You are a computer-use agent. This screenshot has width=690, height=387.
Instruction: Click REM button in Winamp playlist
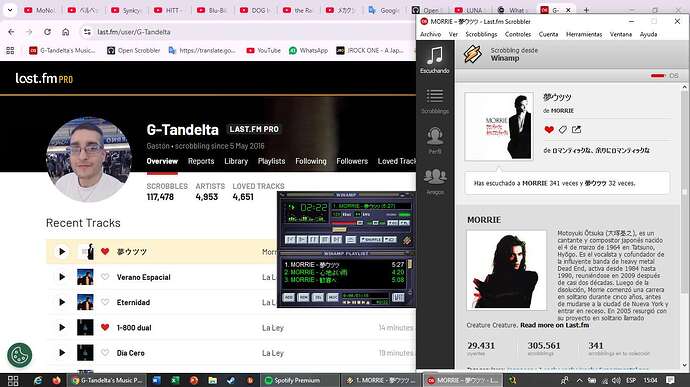(303, 297)
